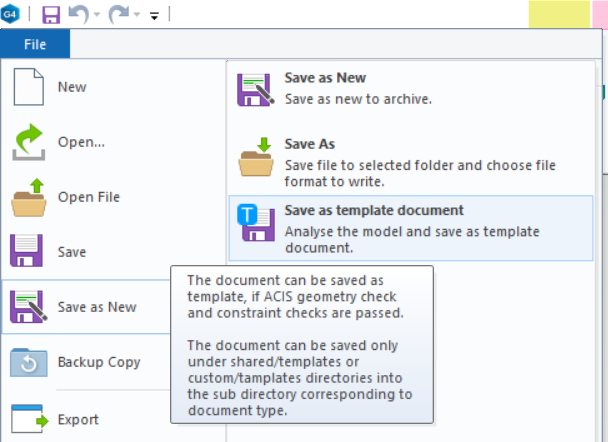Screen dimensions: 608x442
Task: Expand the quick access toolbar customize menu
Action: click(154, 16)
